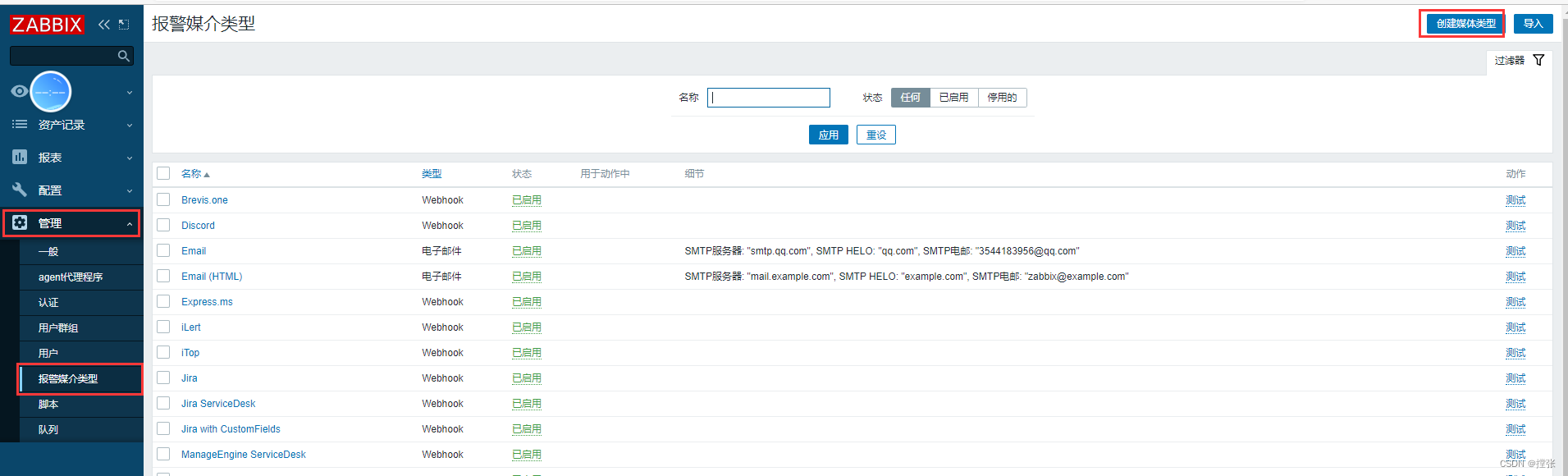
Task: Collapse the sidebar with double-chevron icon
Action: tap(104, 25)
